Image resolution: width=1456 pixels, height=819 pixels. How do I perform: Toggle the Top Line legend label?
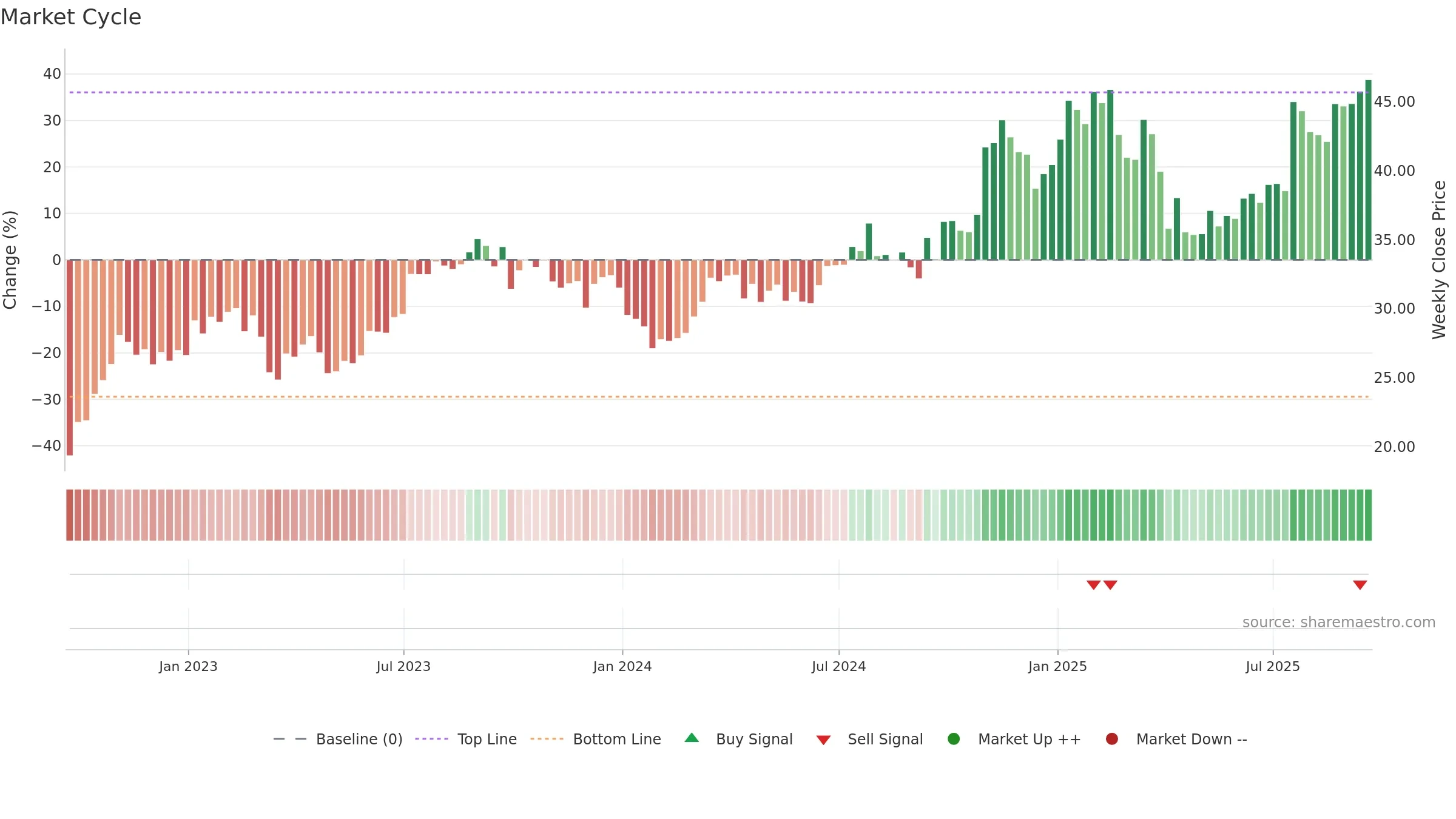click(x=487, y=739)
